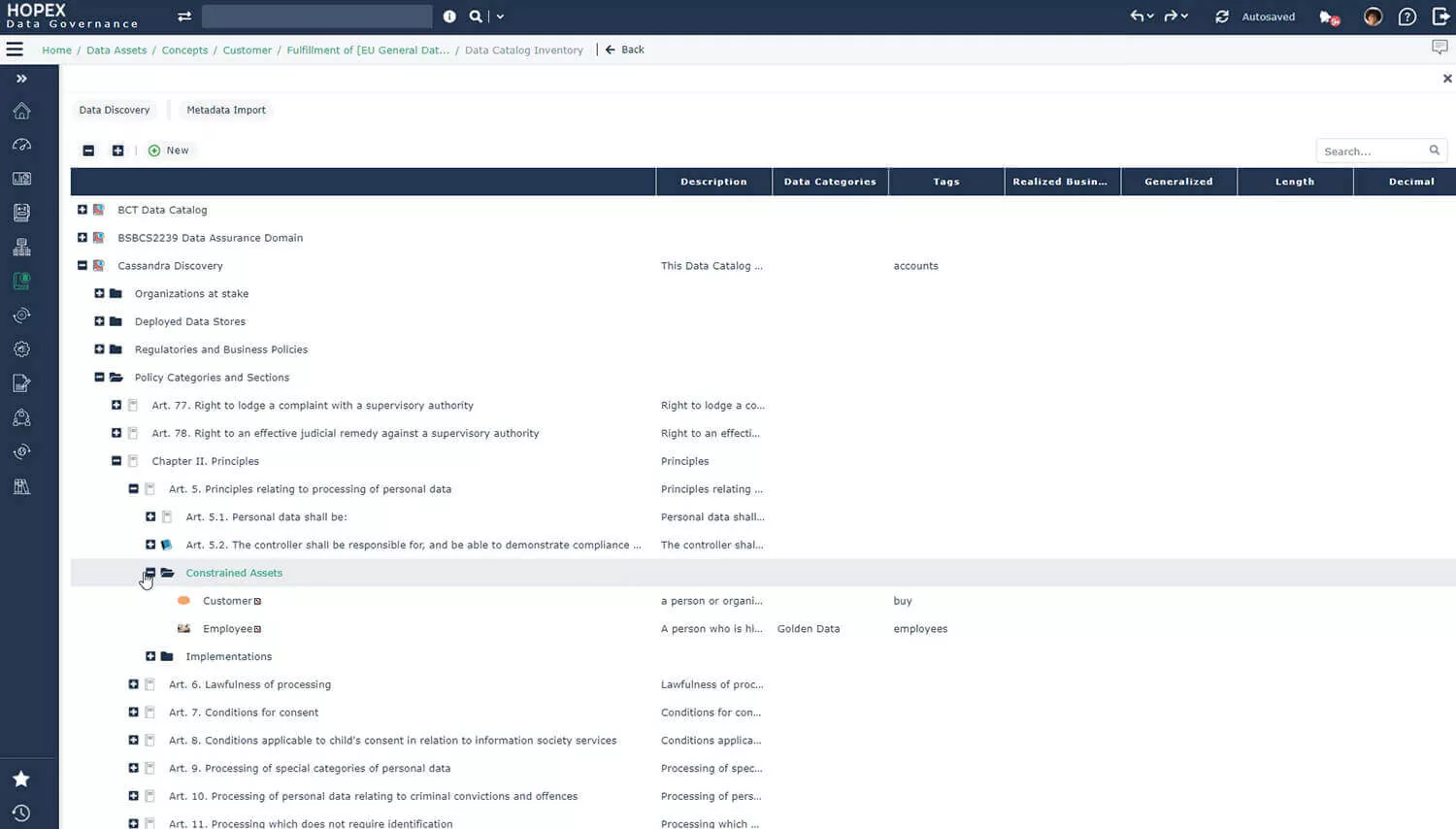Click the organization hierarchy sidebar icon
This screenshot has width=1456, height=829.
tap(21, 247)
